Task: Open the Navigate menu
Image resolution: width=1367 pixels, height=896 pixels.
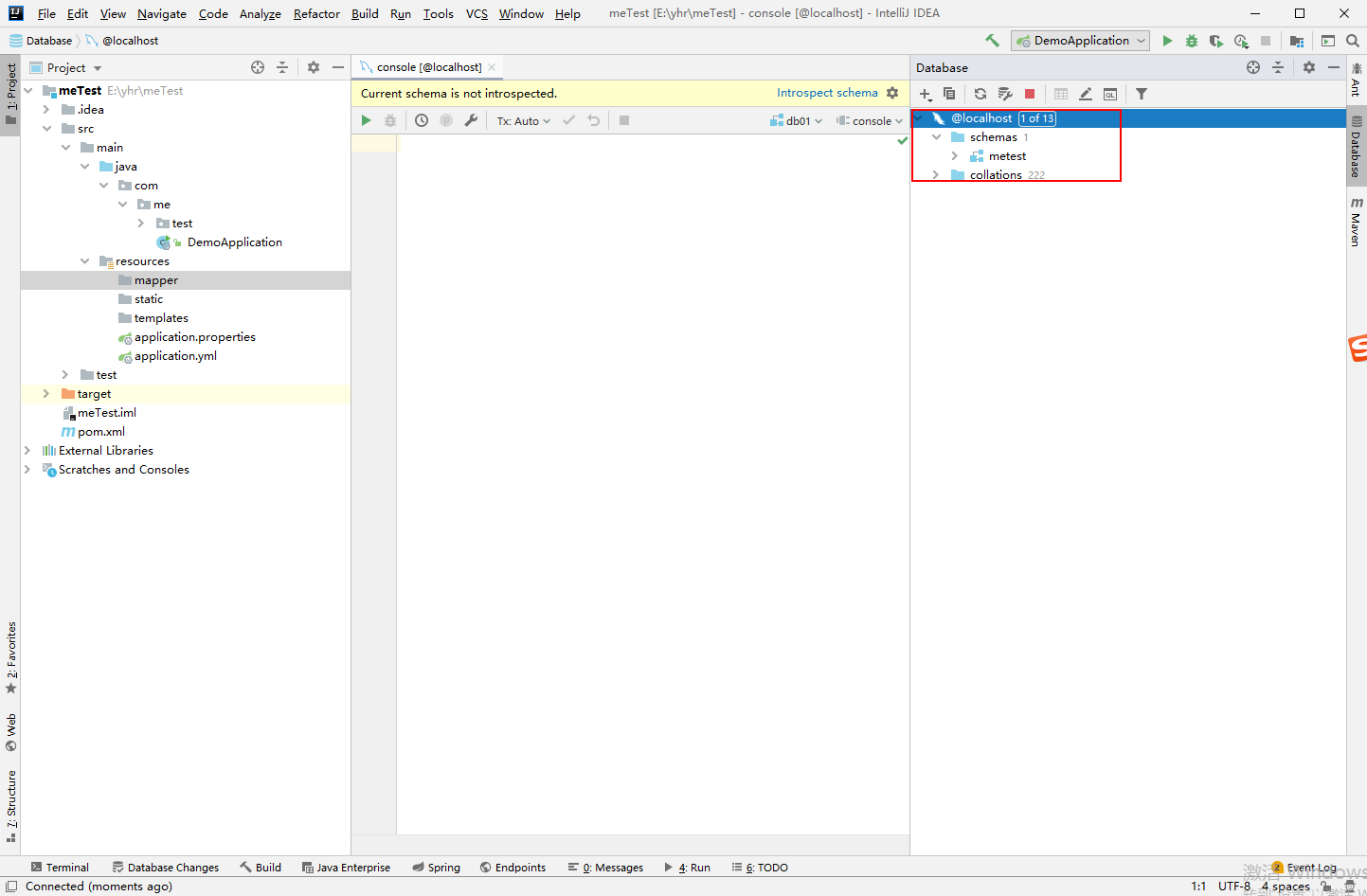Action: pyautogui.click(x=162, y=14)
